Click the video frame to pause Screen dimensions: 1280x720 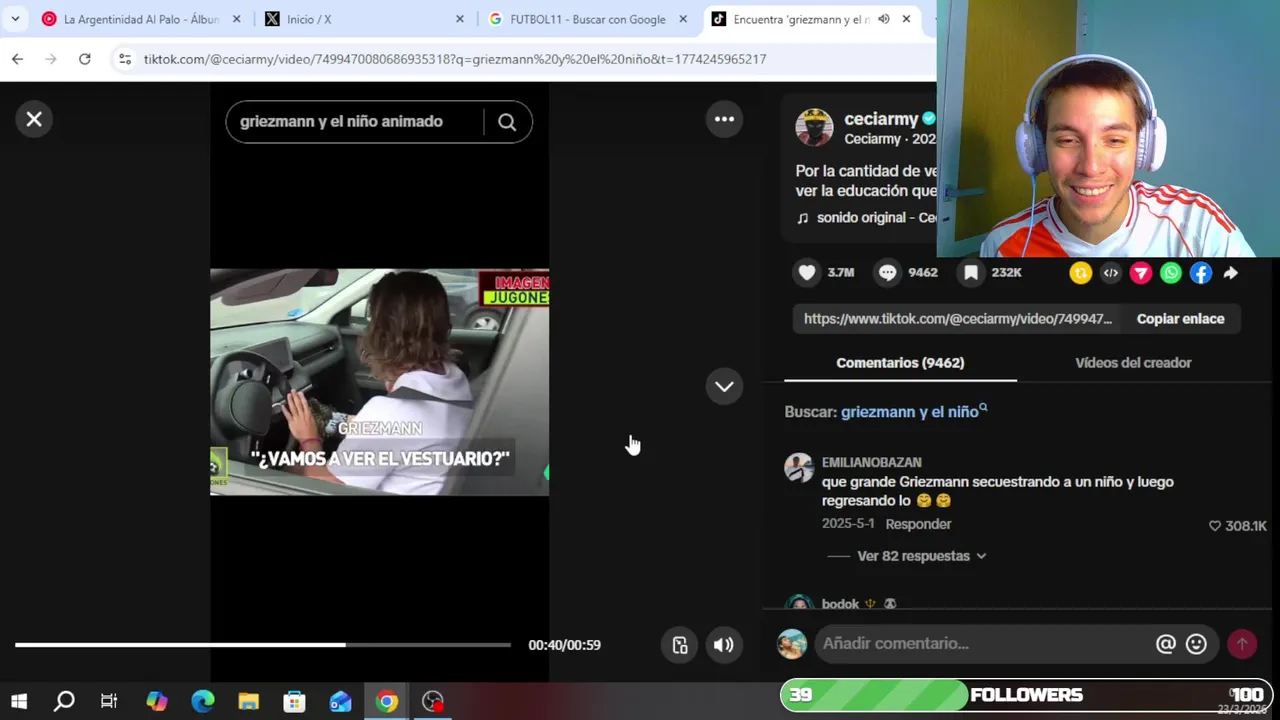tap(379, 382)
